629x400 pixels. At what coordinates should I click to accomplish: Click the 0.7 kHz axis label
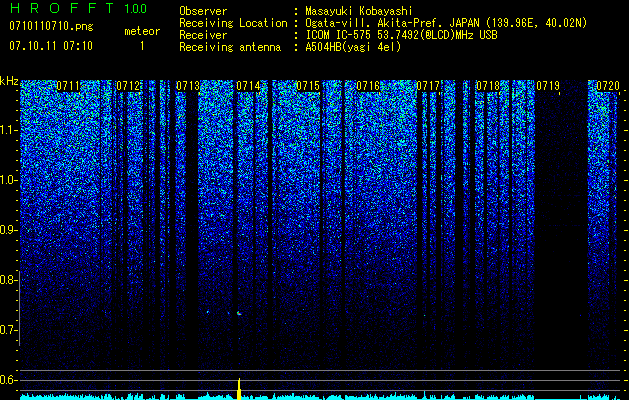(8, 330)
